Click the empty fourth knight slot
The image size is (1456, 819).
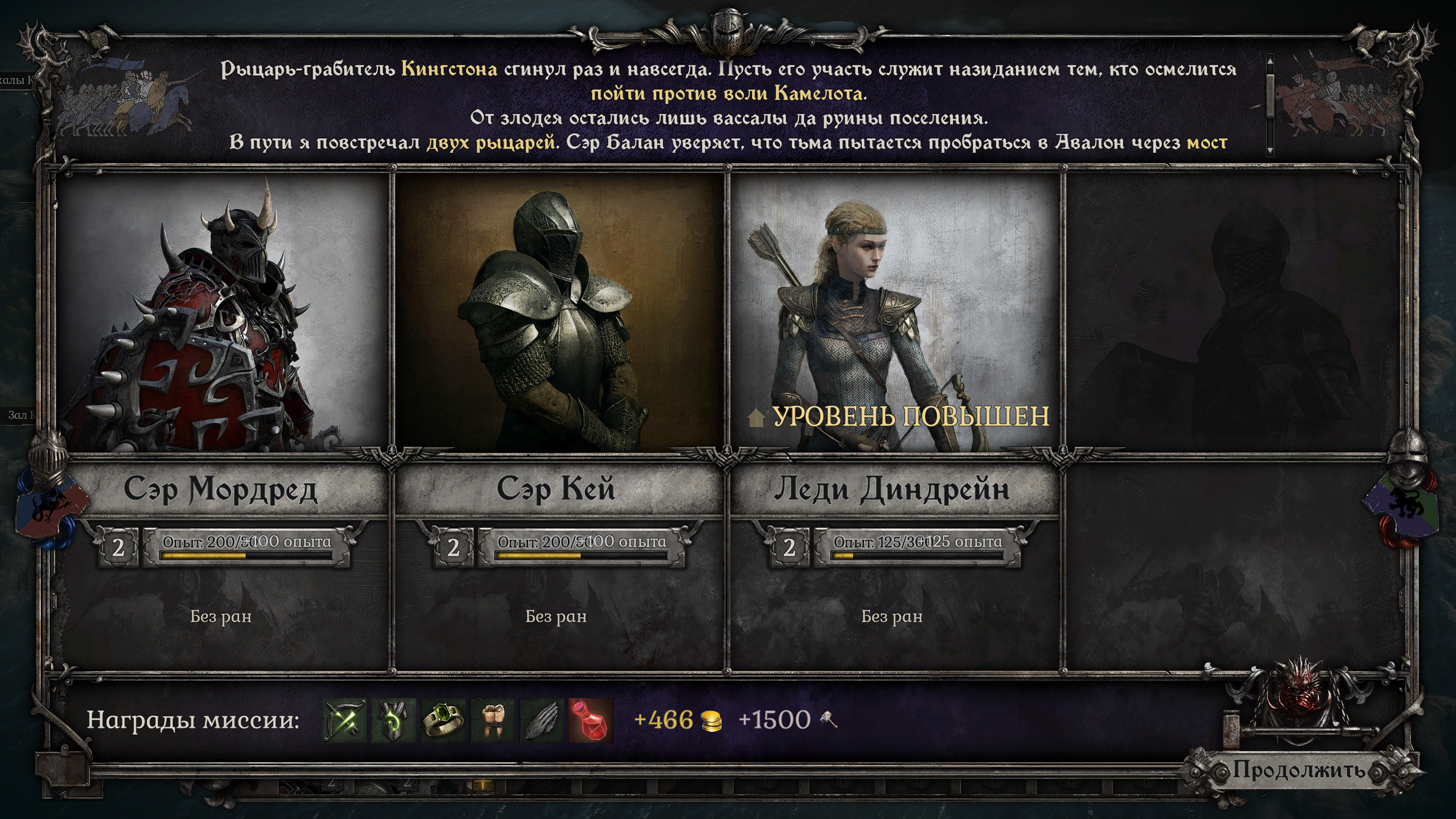(x=1232, y=421)
